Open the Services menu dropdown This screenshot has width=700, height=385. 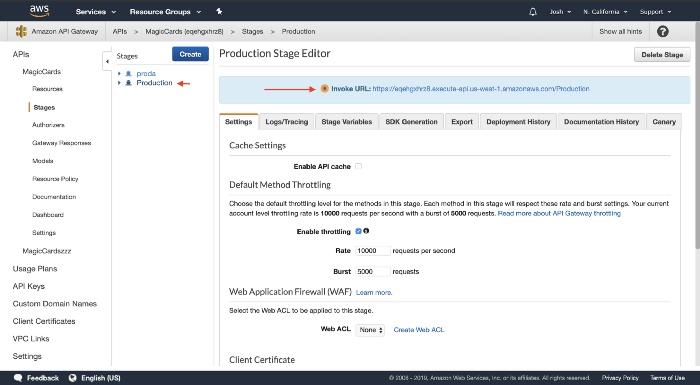pos(96,12)
